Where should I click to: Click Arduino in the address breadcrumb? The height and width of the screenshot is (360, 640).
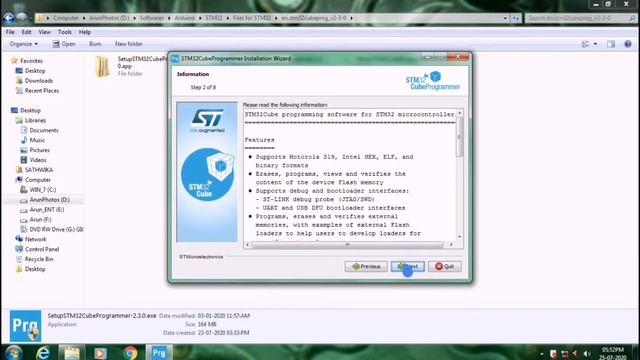184,18
